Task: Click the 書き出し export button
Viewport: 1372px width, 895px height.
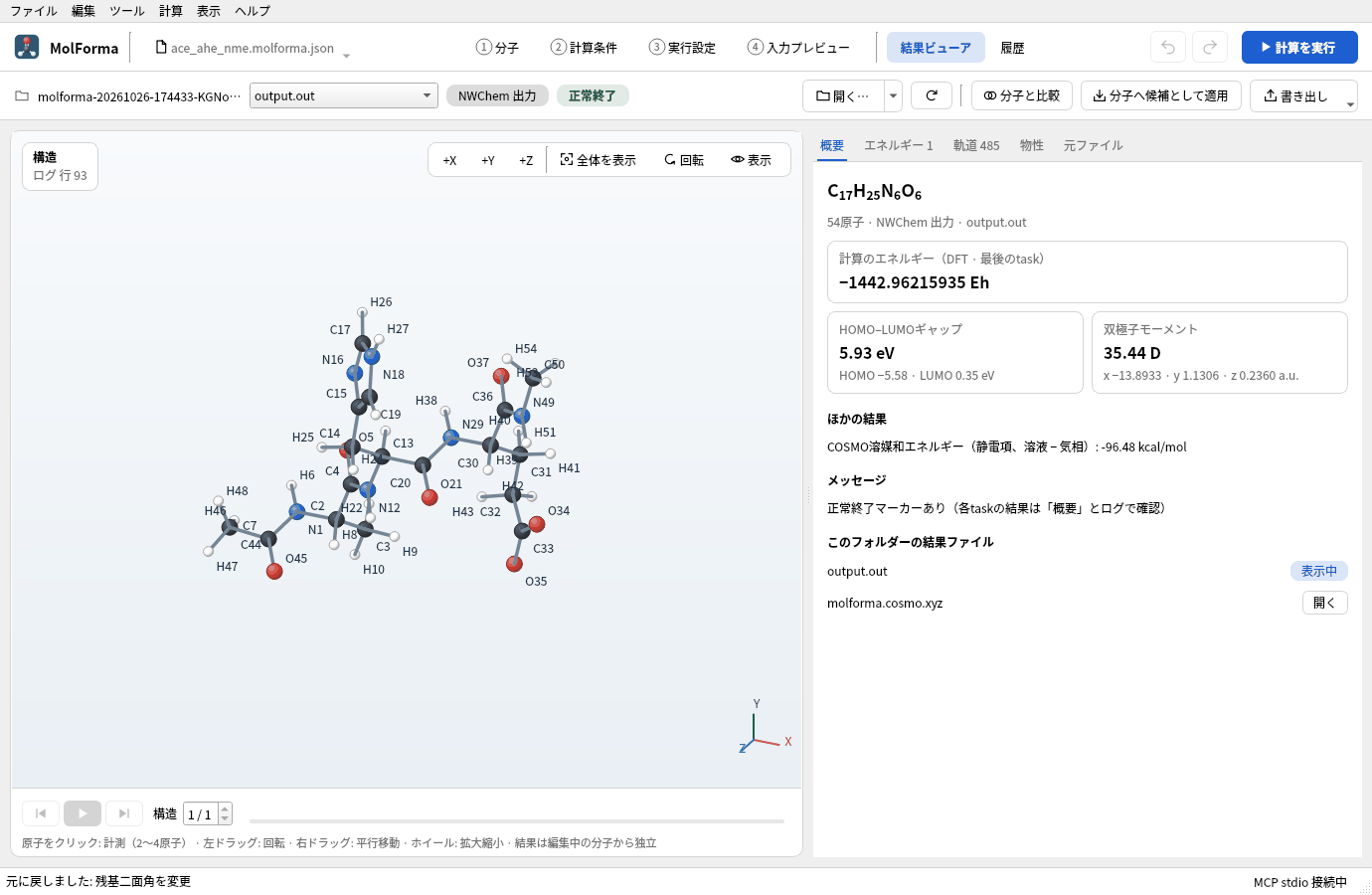Action: click(1296, 95)
